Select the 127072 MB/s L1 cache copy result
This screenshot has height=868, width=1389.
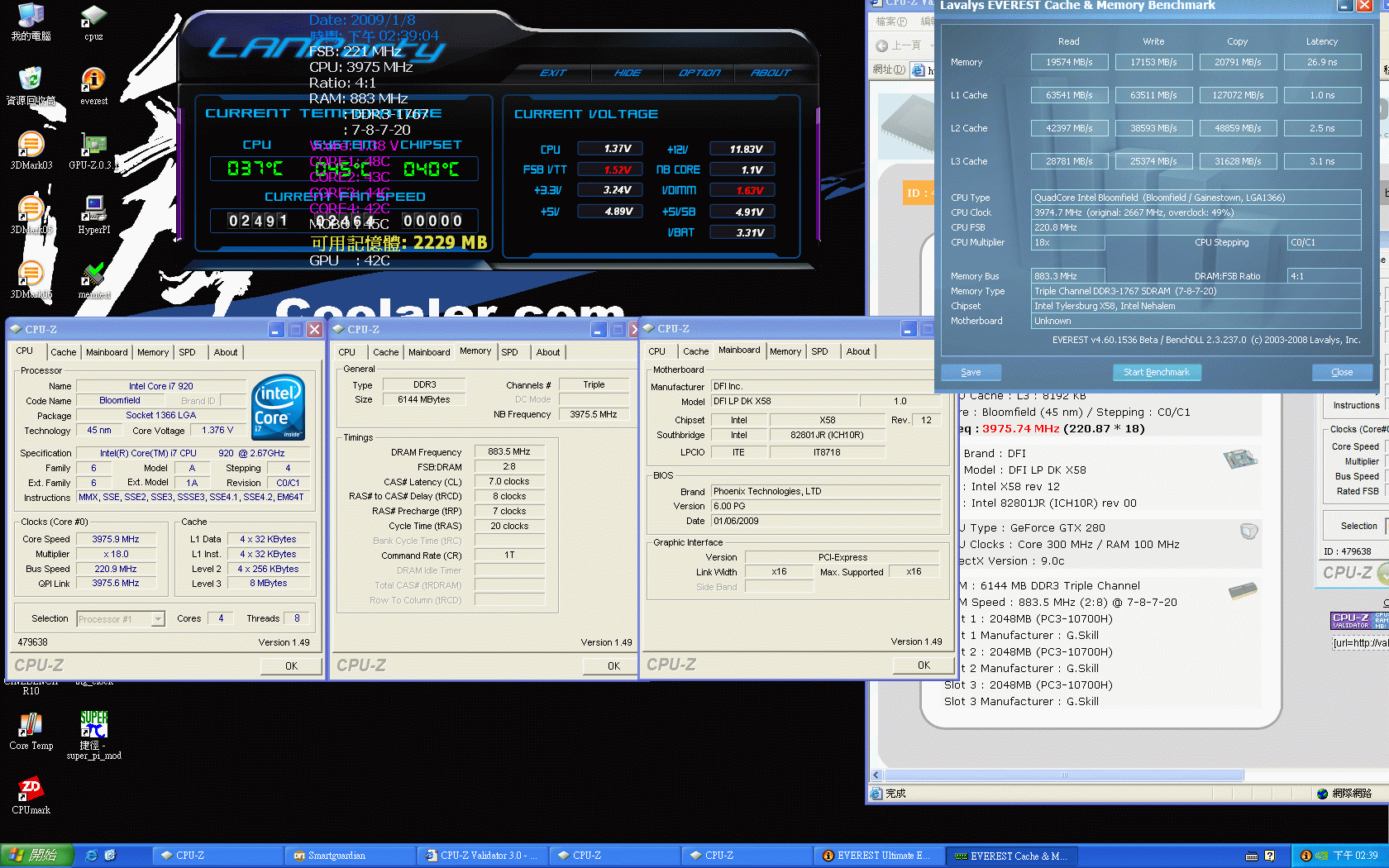[x=1238, y=95]
